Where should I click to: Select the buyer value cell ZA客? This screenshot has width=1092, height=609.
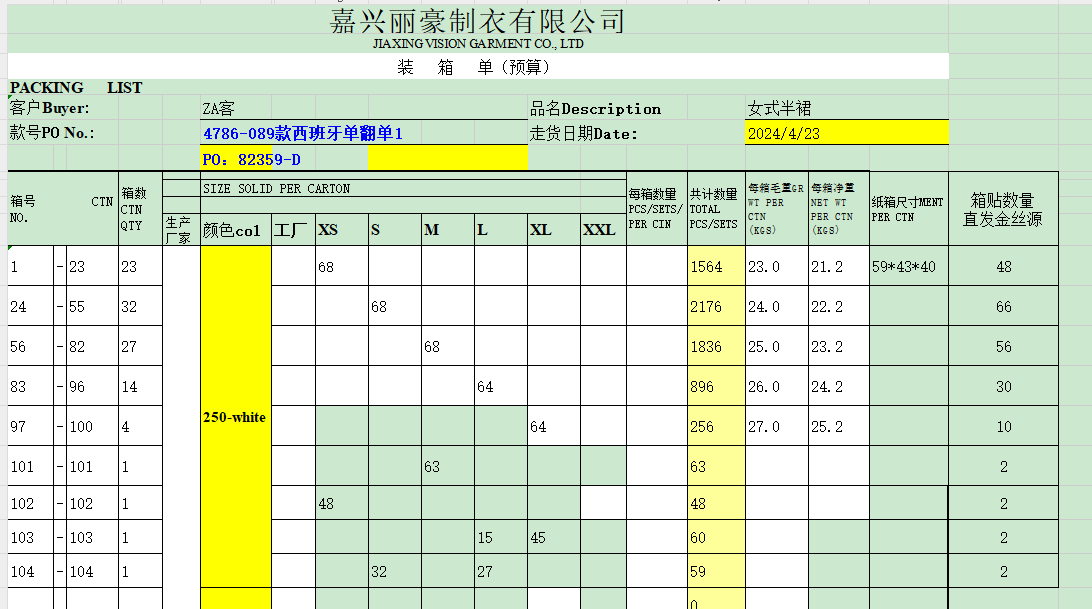pyautogui.click(x=220, y=109)
